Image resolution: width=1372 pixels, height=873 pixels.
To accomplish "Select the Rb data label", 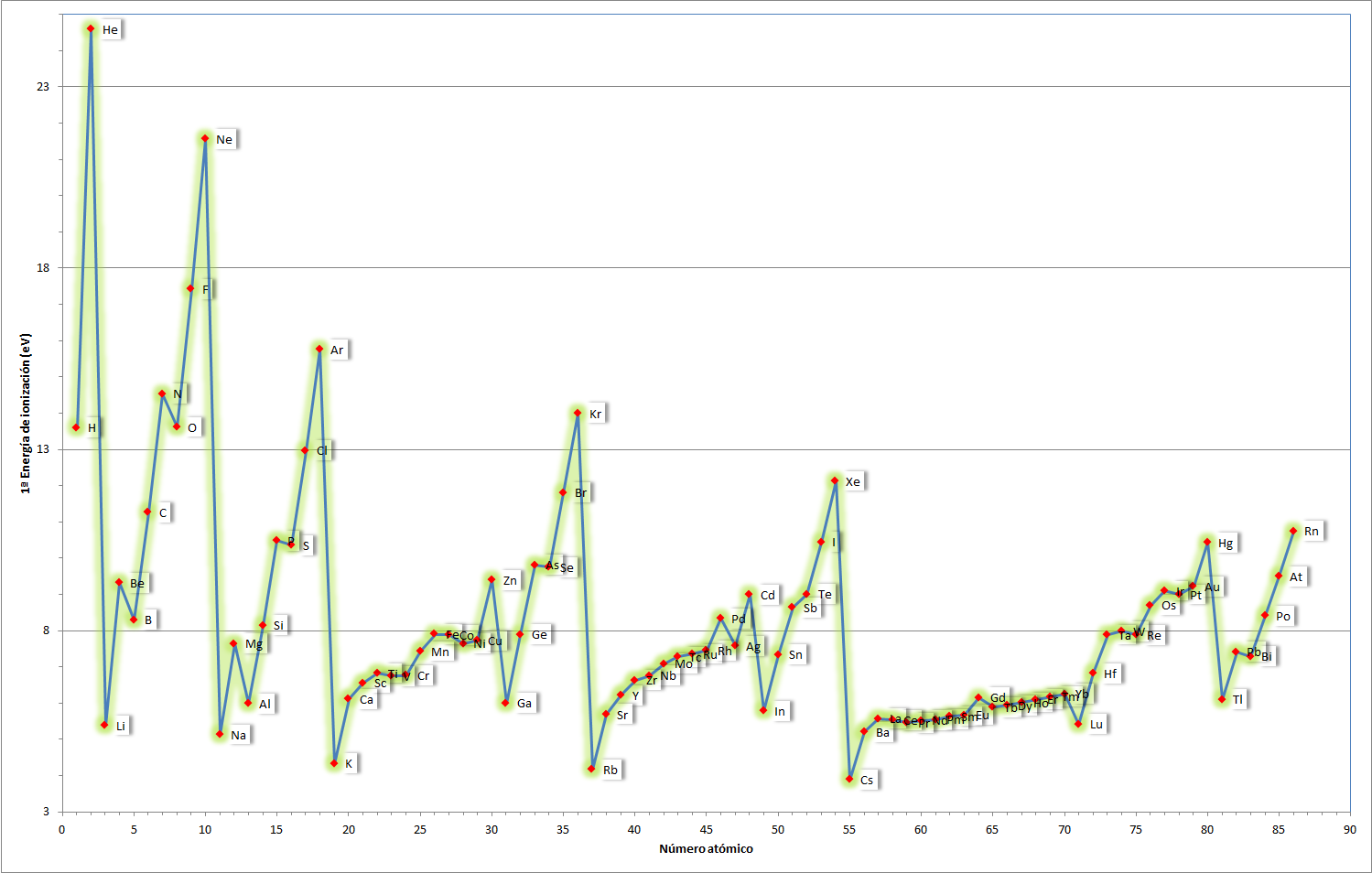I will pos(610,770).
